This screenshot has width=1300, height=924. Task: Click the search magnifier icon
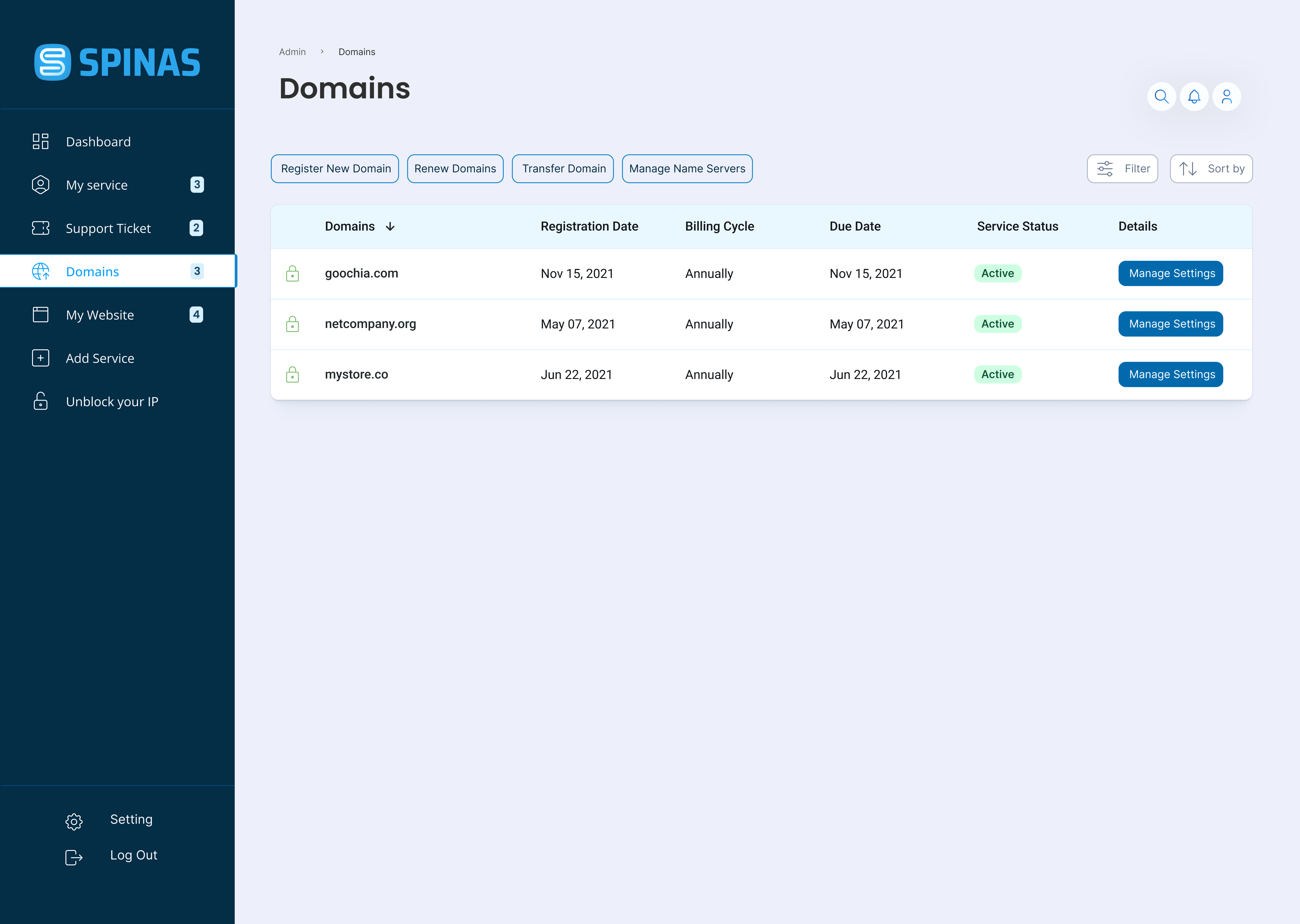pos(1161,97)
